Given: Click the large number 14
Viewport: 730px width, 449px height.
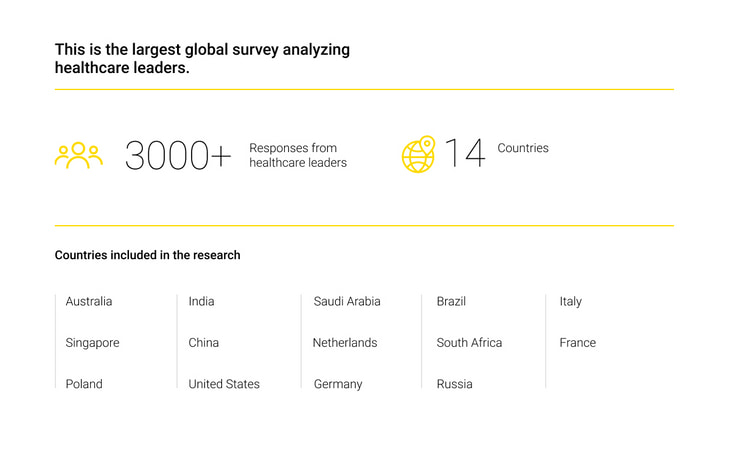Looking at the screenshot, I should pyautogui.click(x=465, y=153).
